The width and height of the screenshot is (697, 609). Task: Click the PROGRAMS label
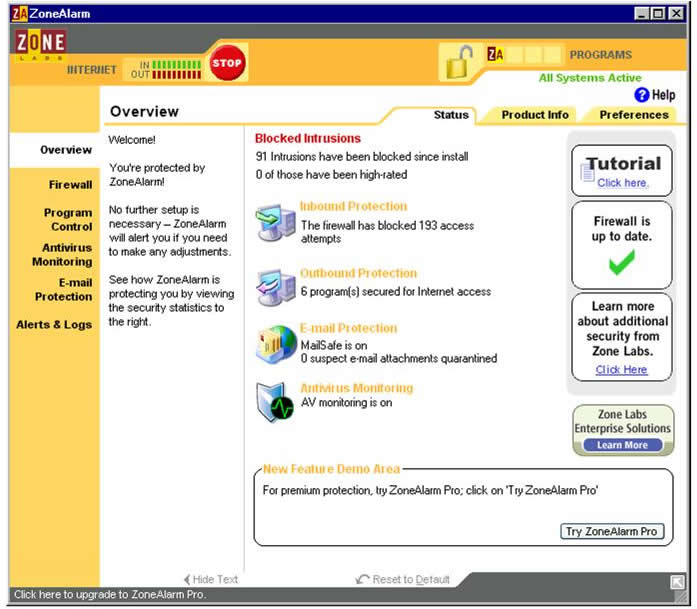(x=601, y=55)
